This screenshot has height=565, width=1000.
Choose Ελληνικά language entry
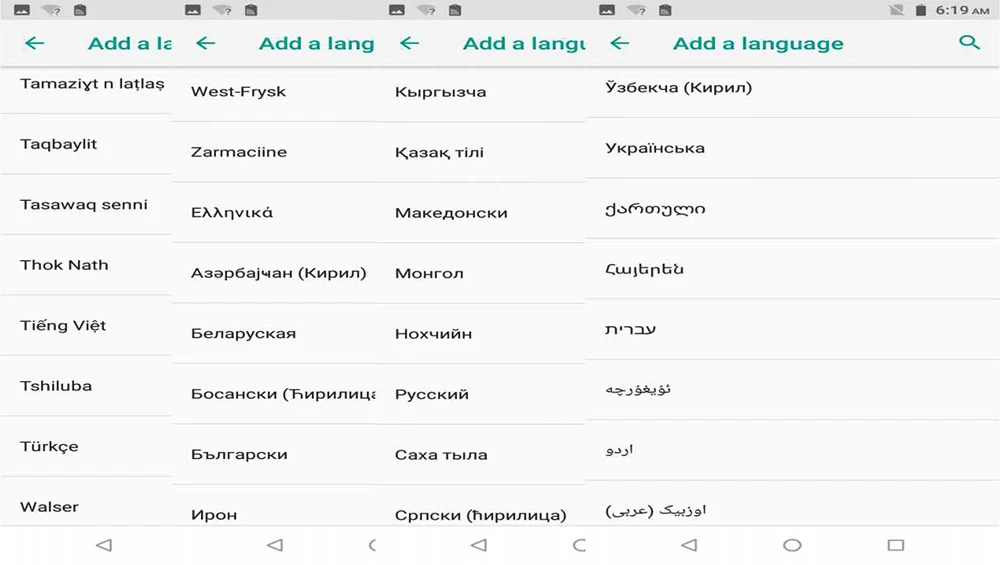274,212
